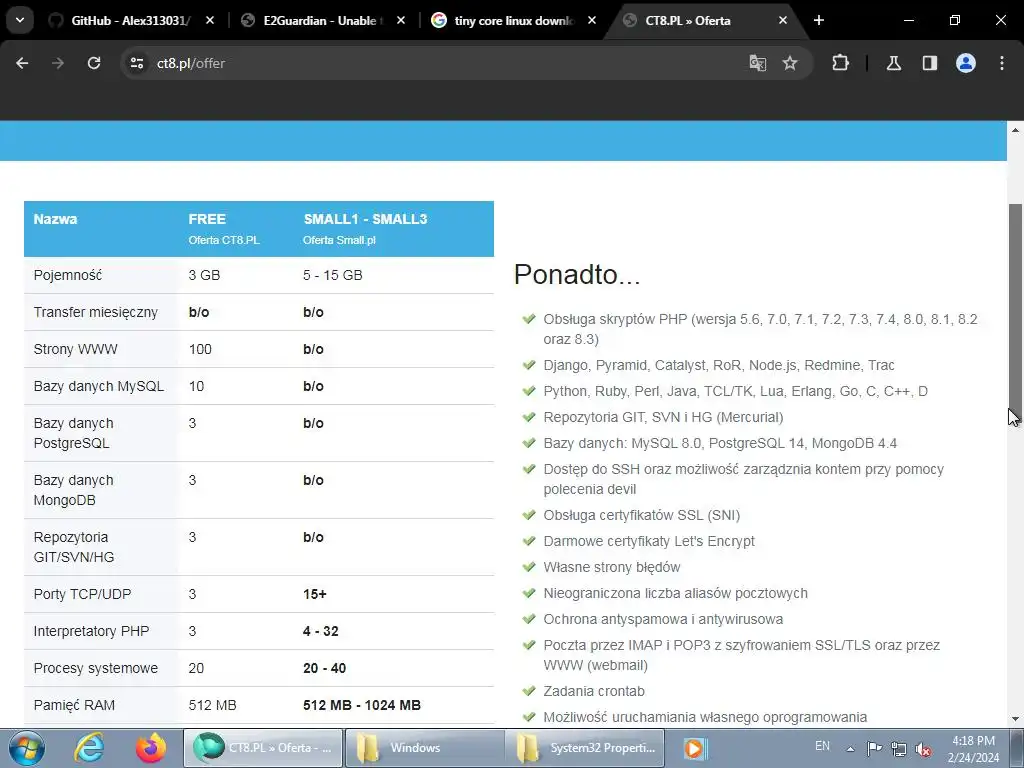The width and height of the screenshot is (1024, 768).
Task: Launch Firefox from the taskbar
Action: tap(151, 748)
